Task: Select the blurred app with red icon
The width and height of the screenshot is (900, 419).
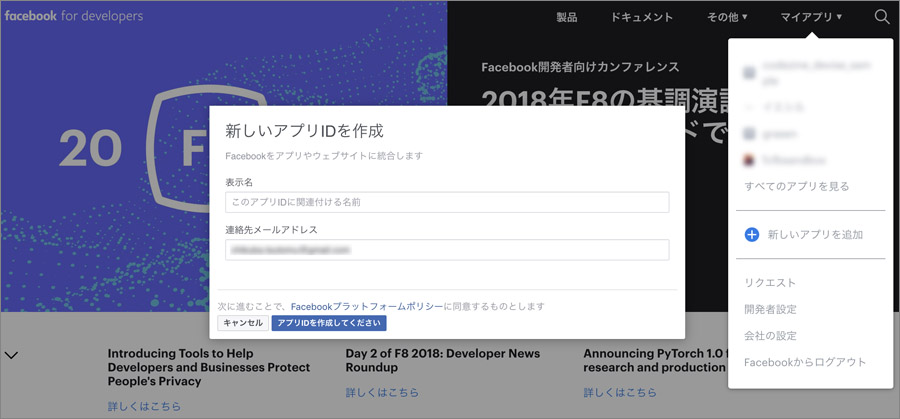Action: [785, 160]
